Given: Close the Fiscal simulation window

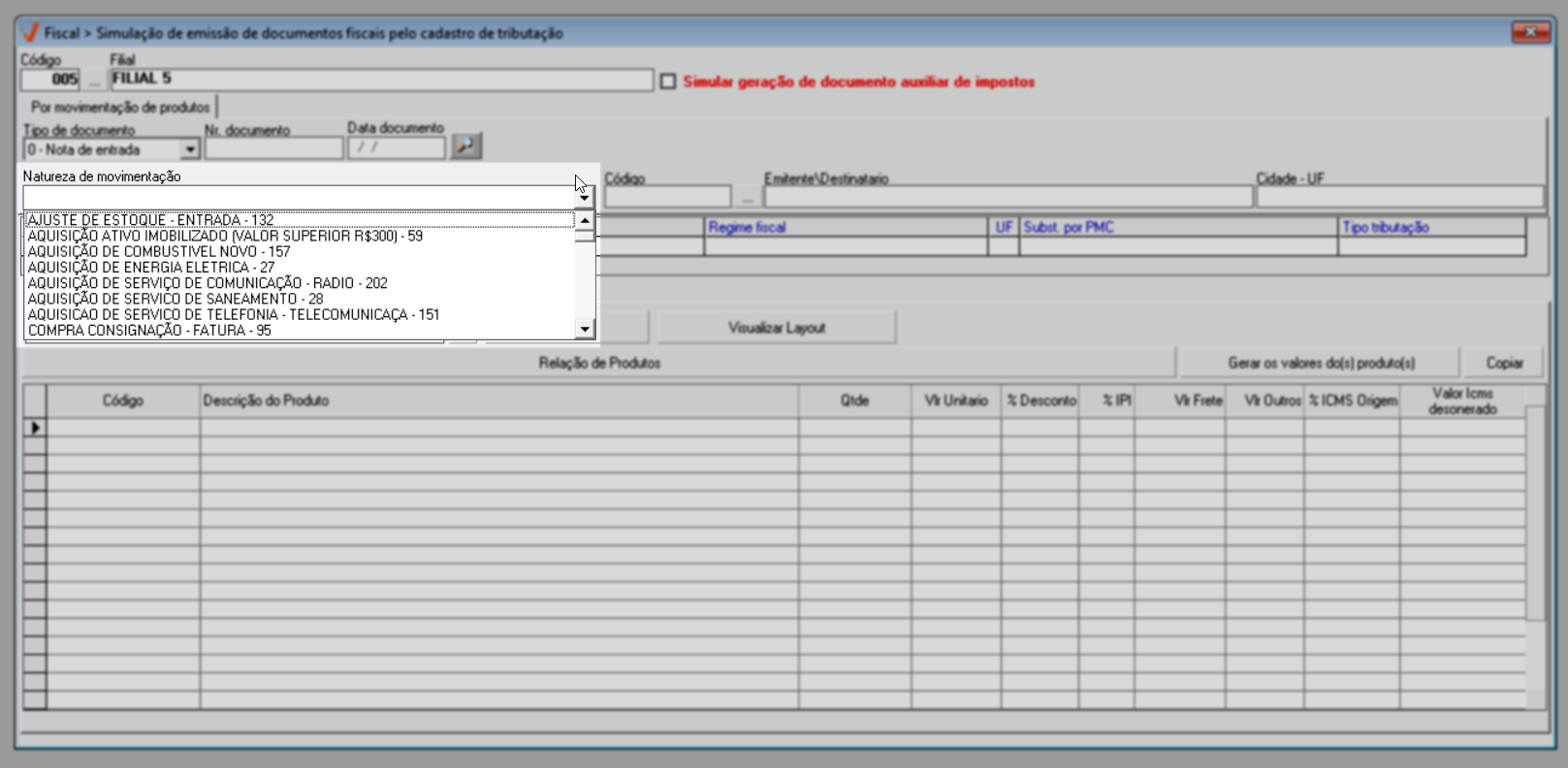Looking at the screenshot, I should [x=1531, y=33].
